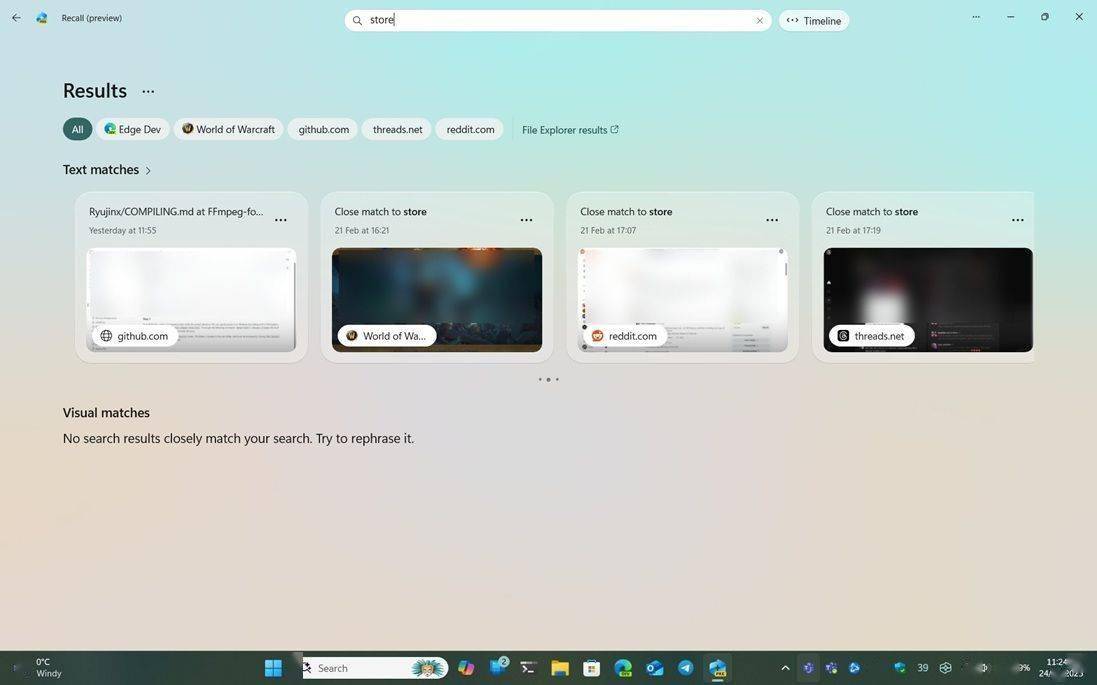Filter results by threads.net
The width and height of the screenshot is (1097, 685).
point(397,129)
